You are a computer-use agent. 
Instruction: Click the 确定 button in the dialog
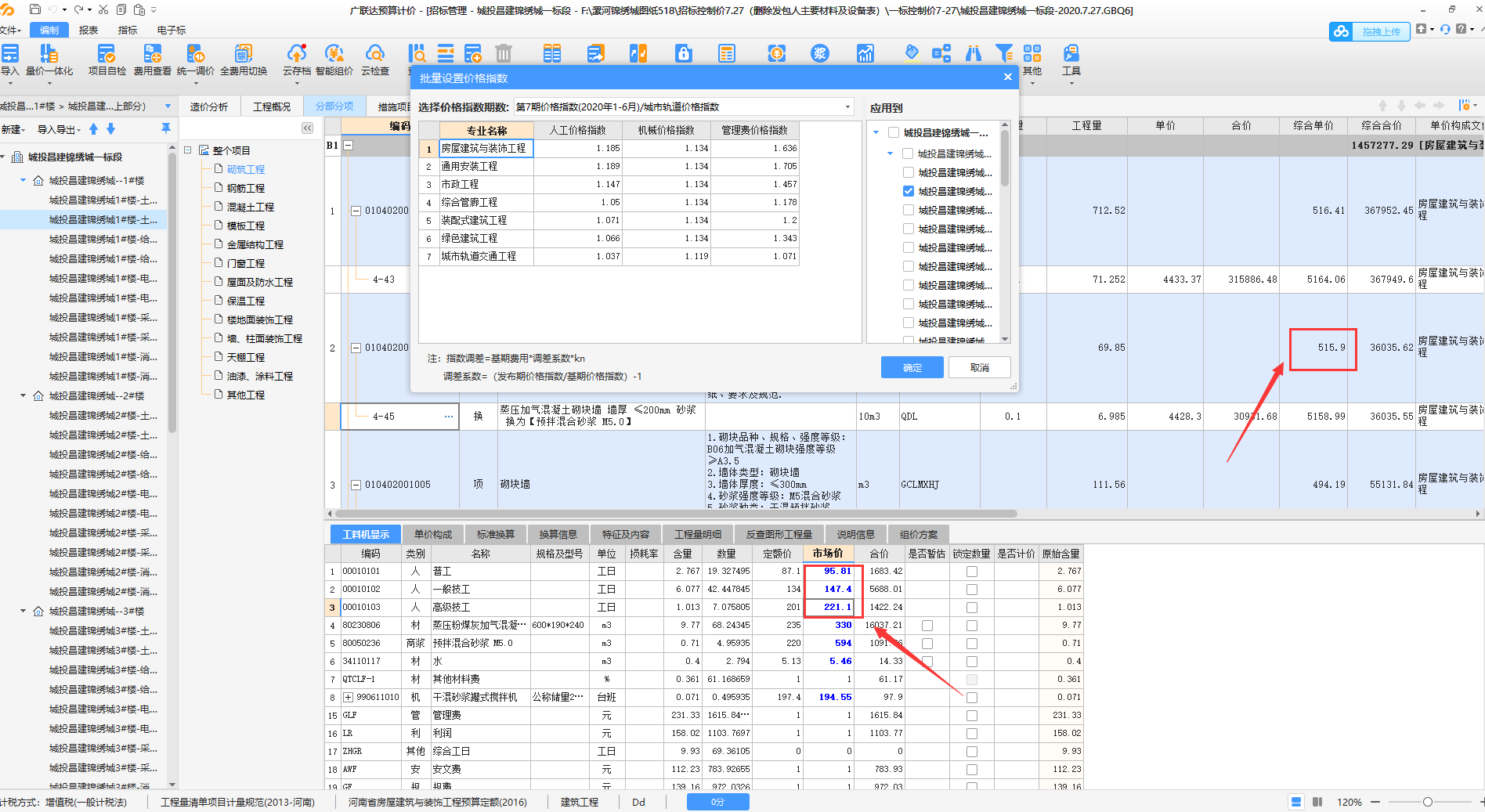pyautogui.click(x=912, y=367)
